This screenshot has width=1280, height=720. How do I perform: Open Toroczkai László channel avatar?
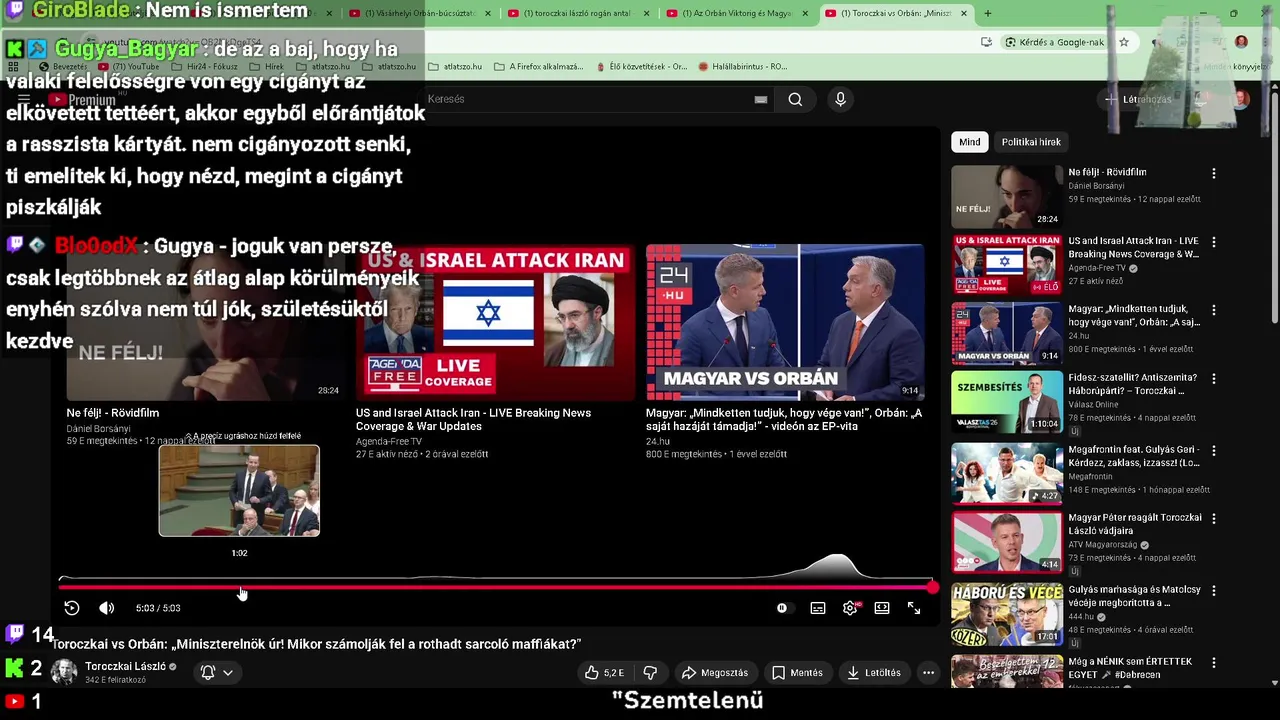(64, 672)
